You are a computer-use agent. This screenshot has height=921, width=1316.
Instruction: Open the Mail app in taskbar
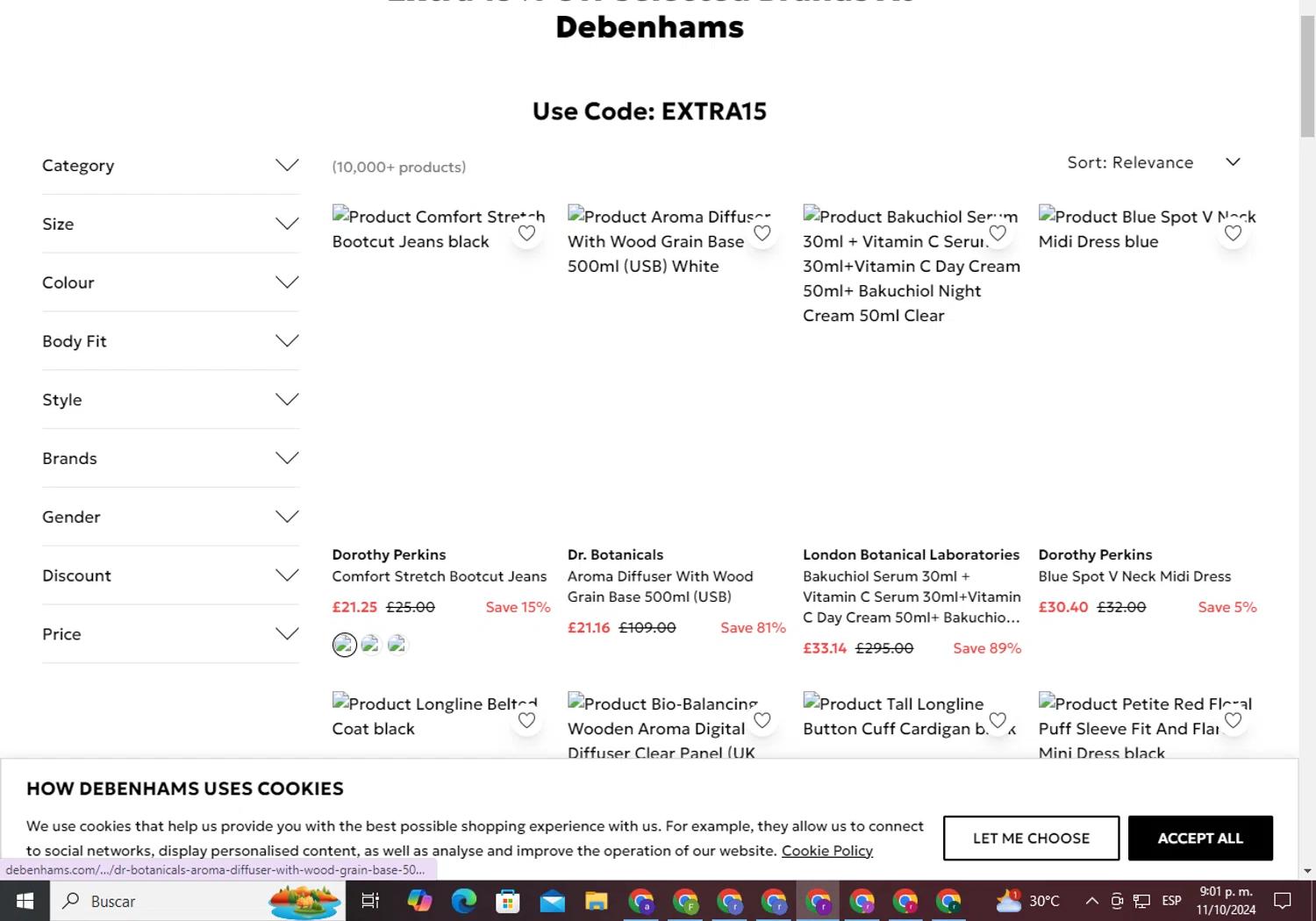coord(552,901)
